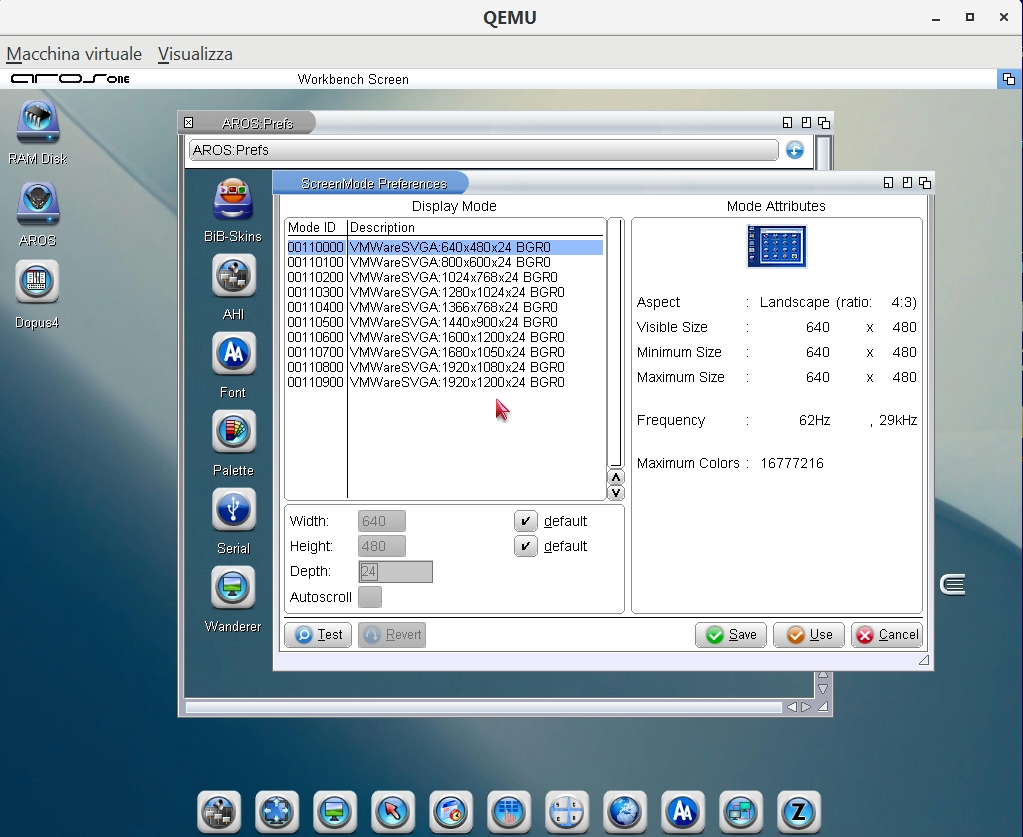Click the Use button
The height and width of the screenshot is (837, 1023).
point(809,635)
